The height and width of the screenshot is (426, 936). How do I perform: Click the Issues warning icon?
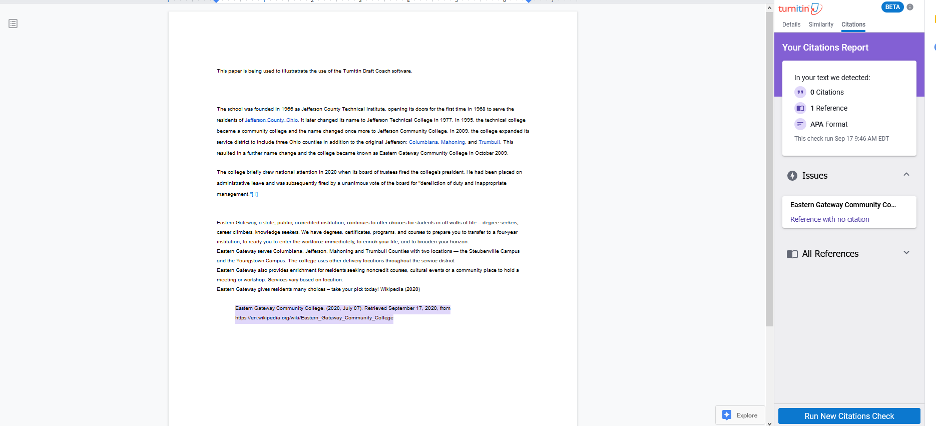[x=792, y=175]
